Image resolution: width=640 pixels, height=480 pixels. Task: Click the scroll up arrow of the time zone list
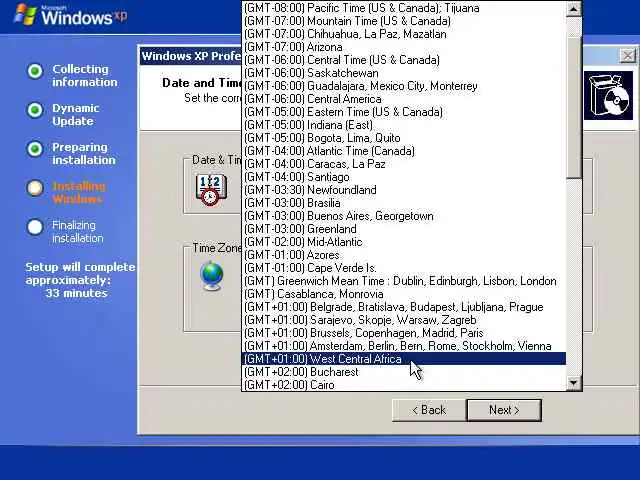pyautogui.click(x=573, y=9)
